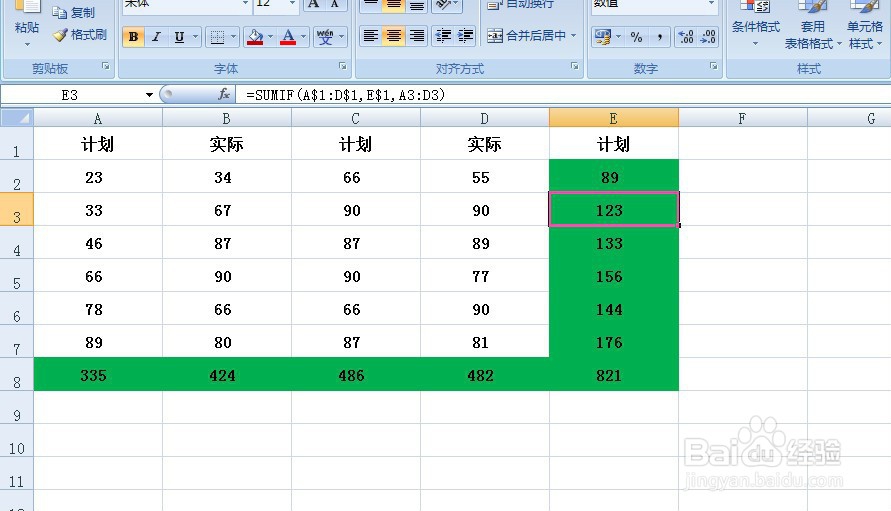Expand the borders dropdown arrow
Viewport: 891px width, 511px height.
[234, 37]
